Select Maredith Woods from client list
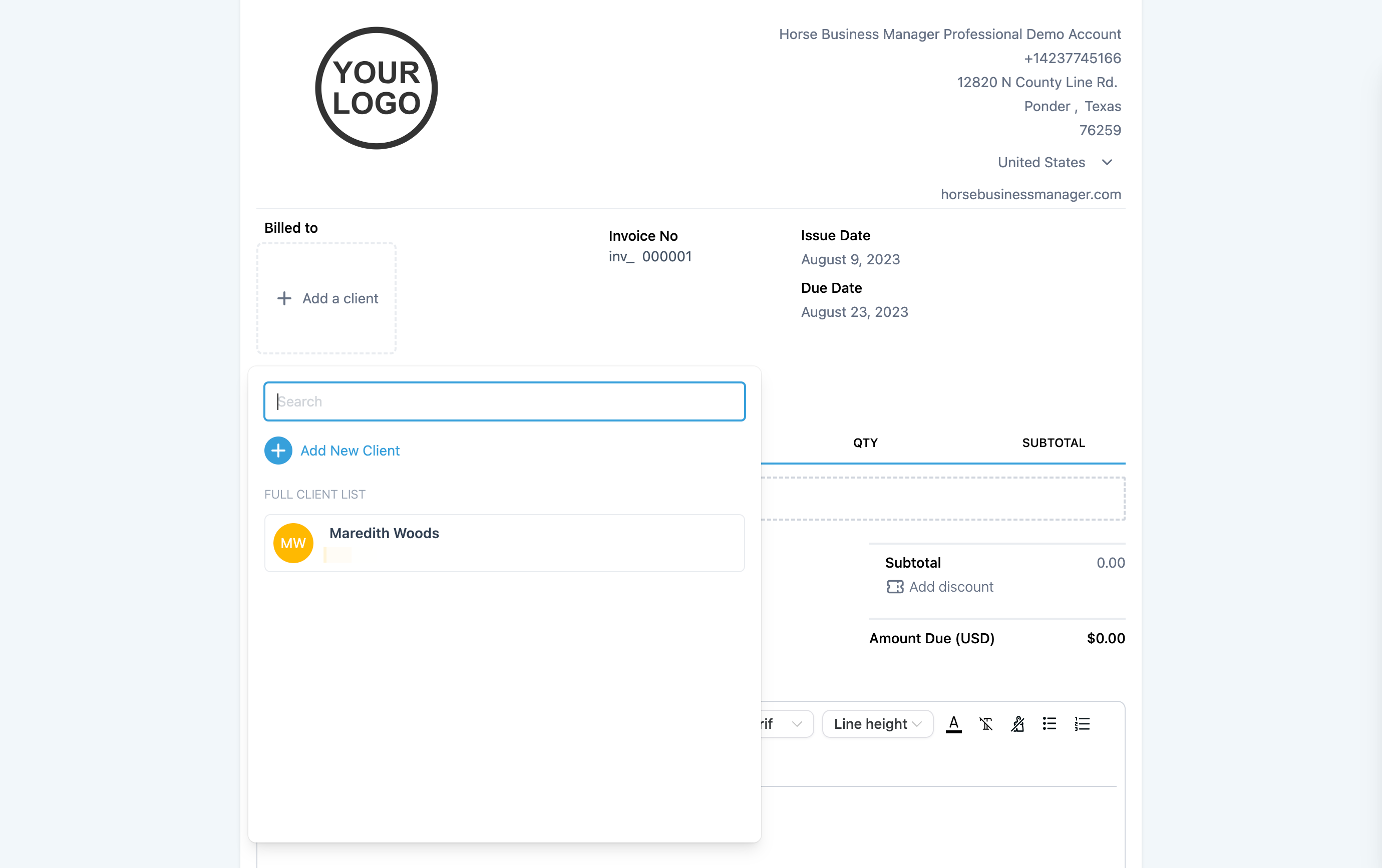This screenshot has width=1382, height=868. [504, 543]
